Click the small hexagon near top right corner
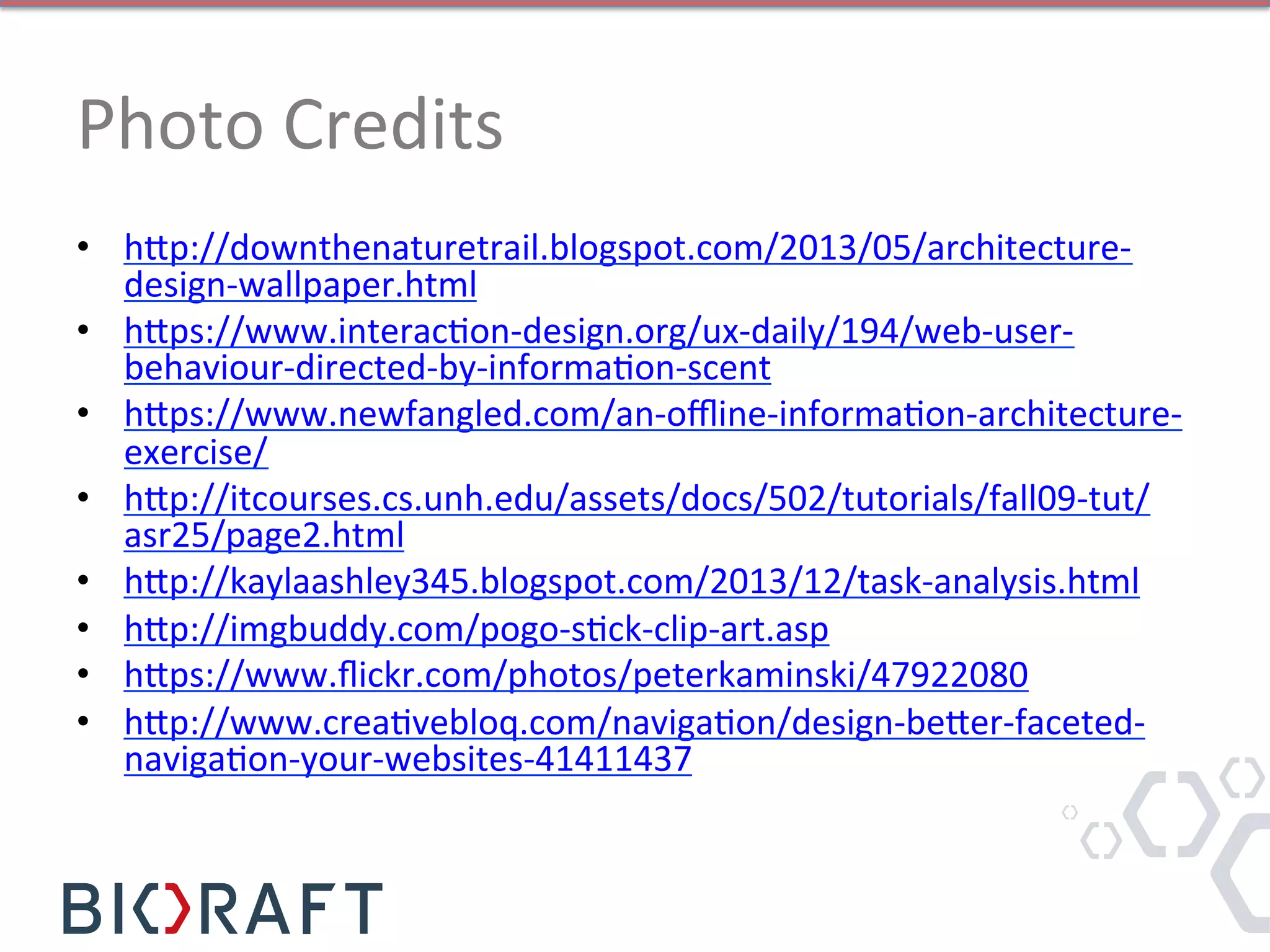Viewport: 1270px width, 952px height. pos(1241,777)
